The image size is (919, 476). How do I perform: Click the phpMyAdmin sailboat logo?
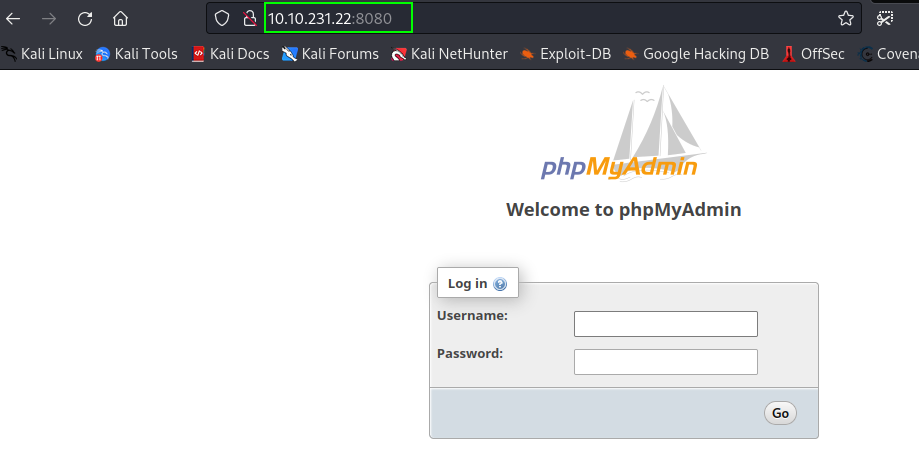pyautogui.click(x=622, y=134)
